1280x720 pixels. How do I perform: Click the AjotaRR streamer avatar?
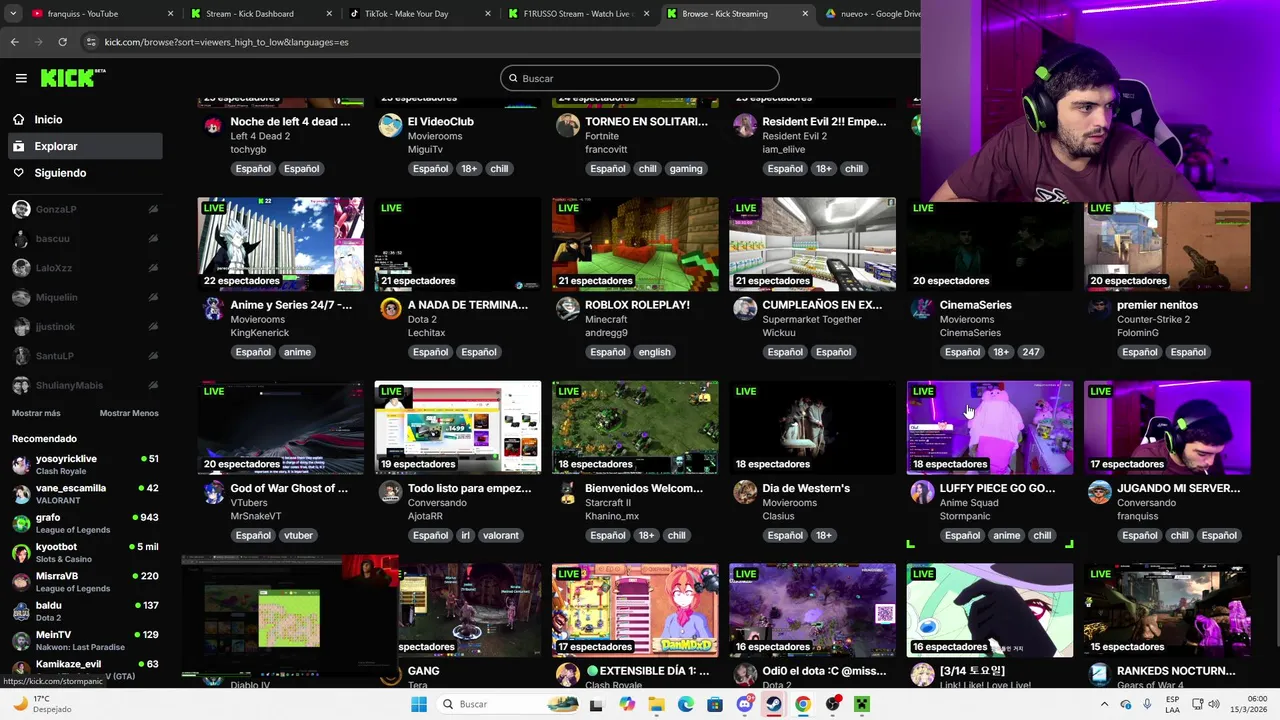point(391,491)
